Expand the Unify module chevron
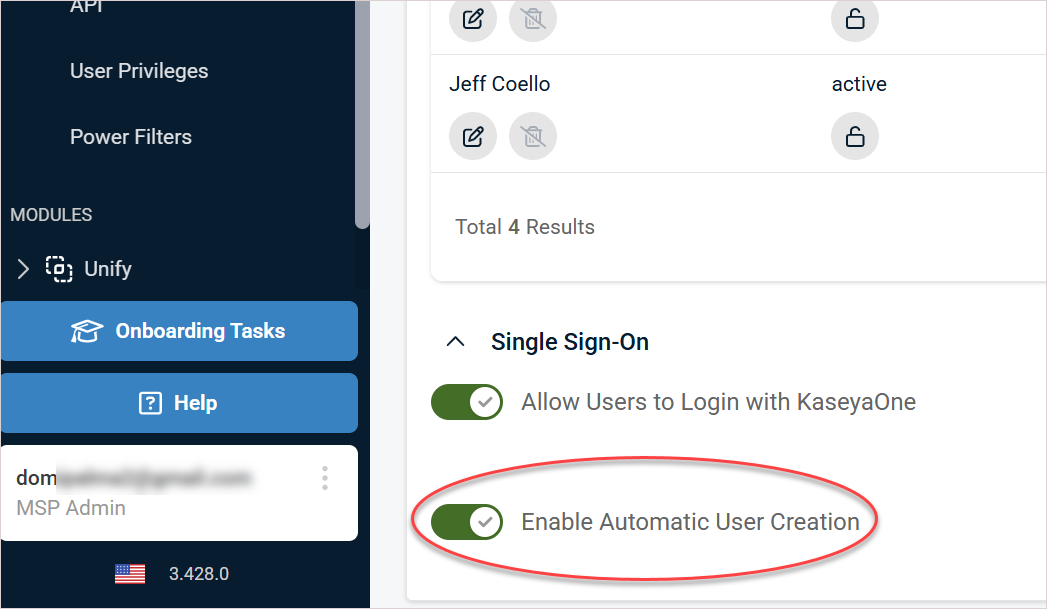 click(24, 268)
